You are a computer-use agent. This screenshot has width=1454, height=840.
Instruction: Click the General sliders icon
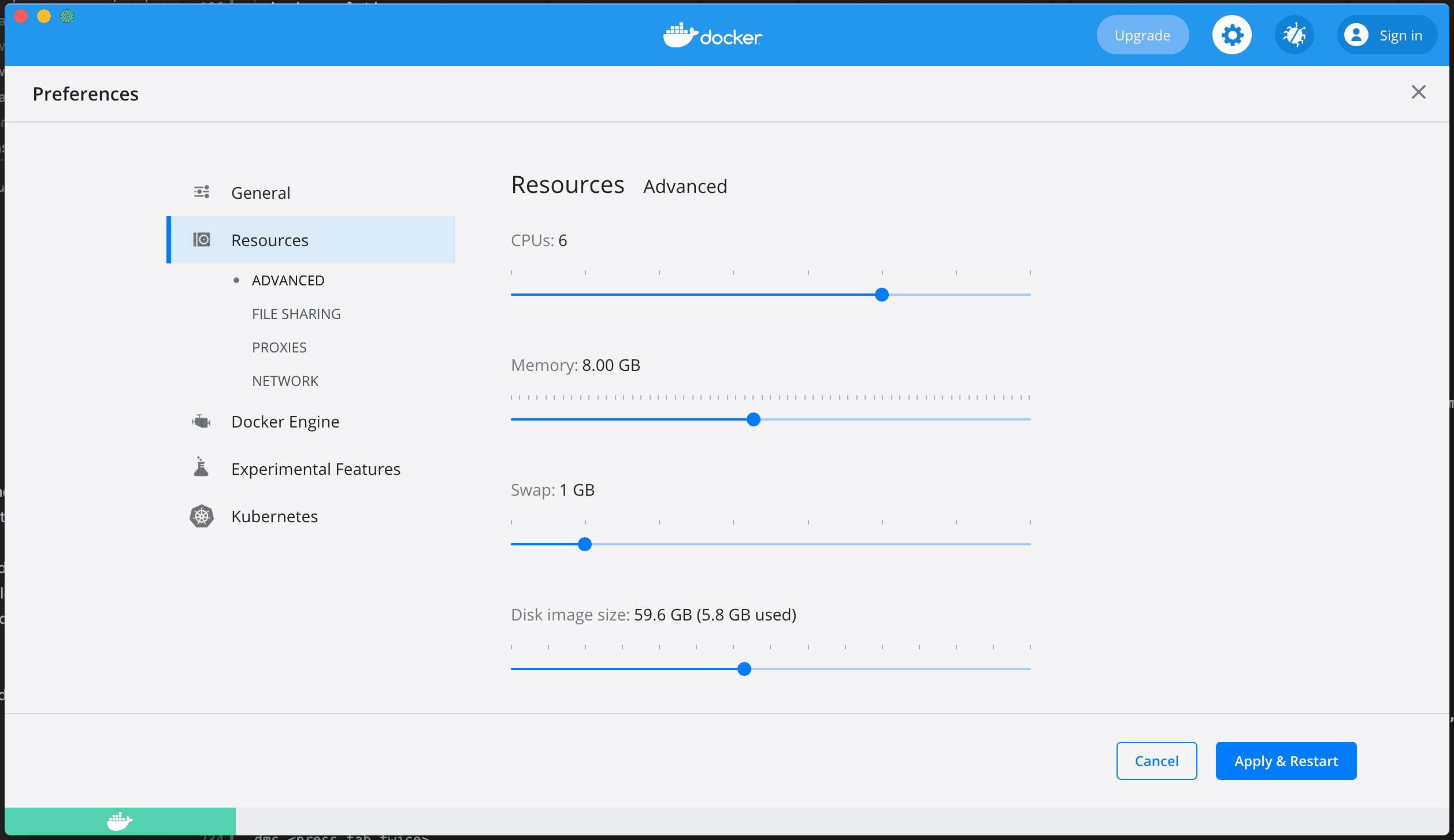[x=202, y=192]
